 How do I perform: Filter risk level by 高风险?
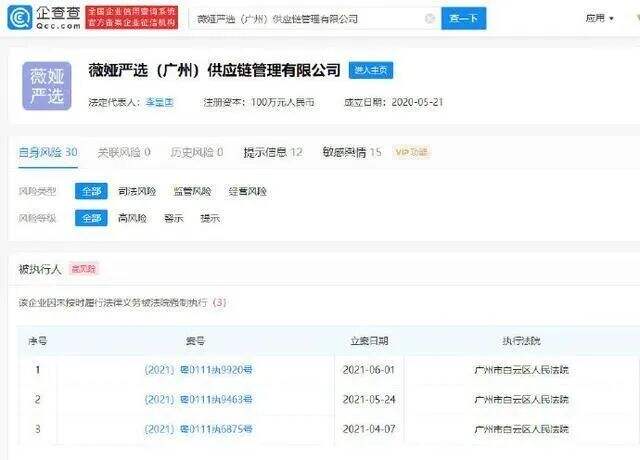pyautogui.click(x=132, y=218)
